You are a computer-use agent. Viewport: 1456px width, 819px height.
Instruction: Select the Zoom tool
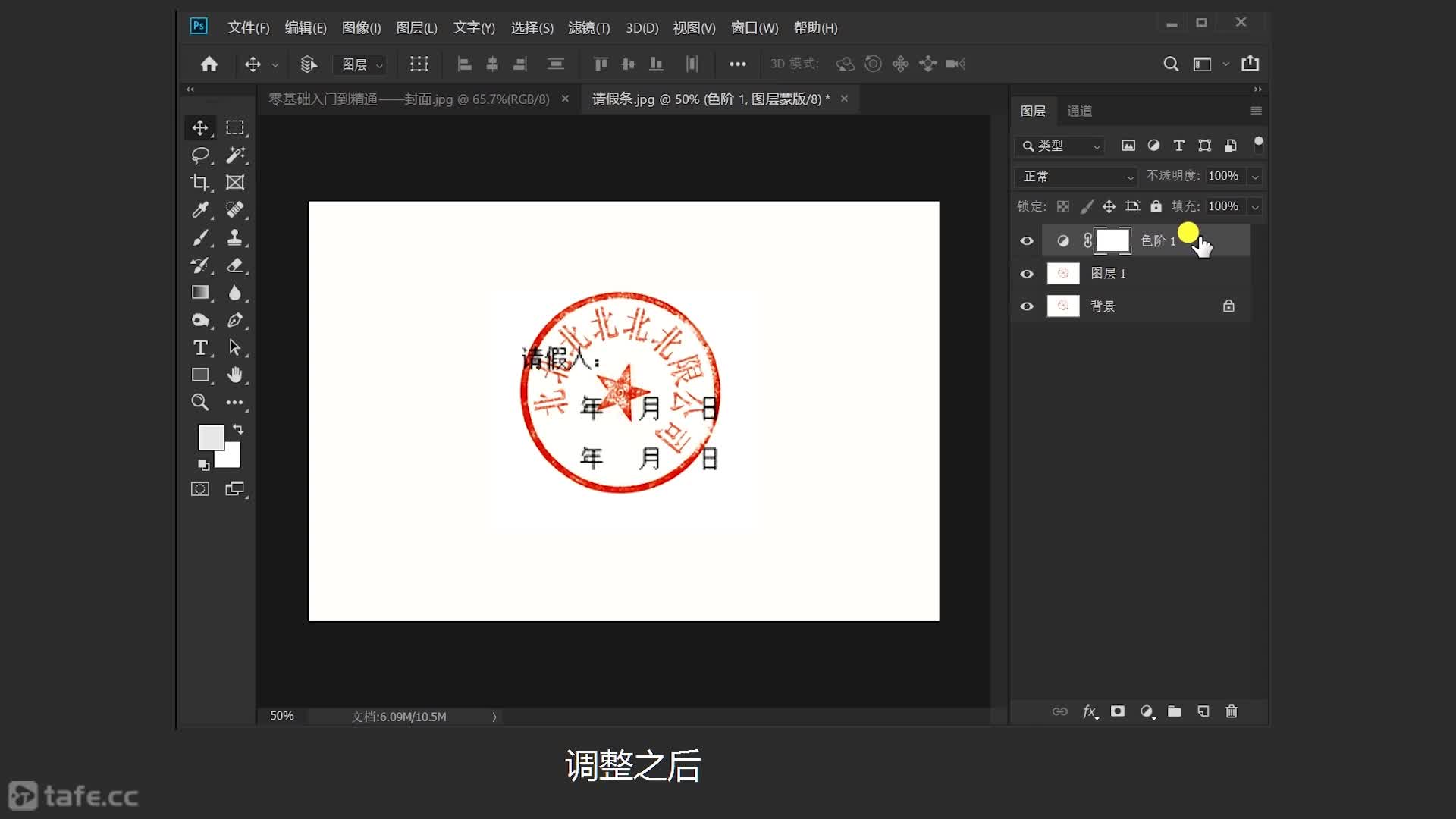(200, 402)
